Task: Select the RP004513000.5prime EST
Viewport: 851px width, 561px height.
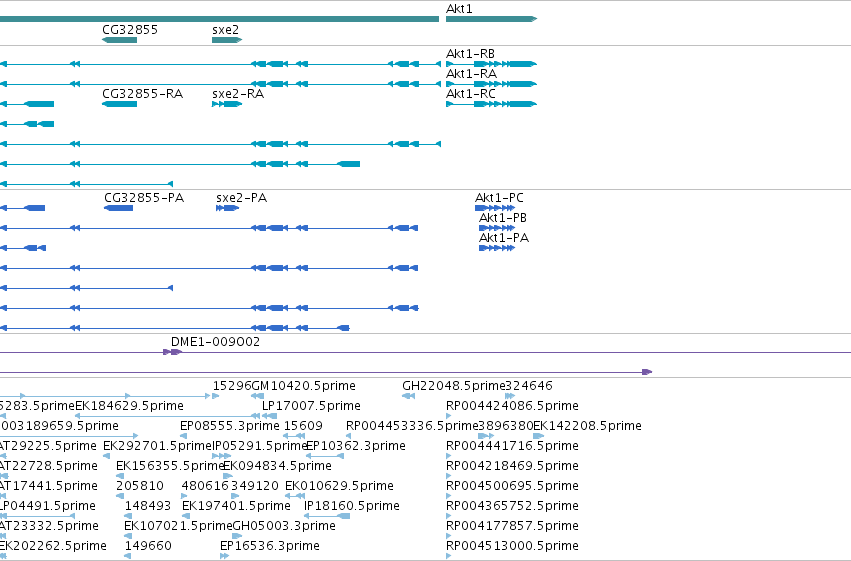Action: click(448, 557)
